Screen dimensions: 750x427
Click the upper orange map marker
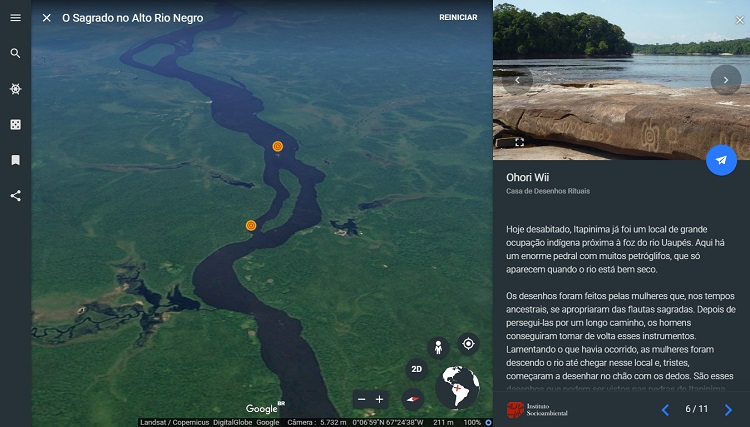(x=278, y=146)
